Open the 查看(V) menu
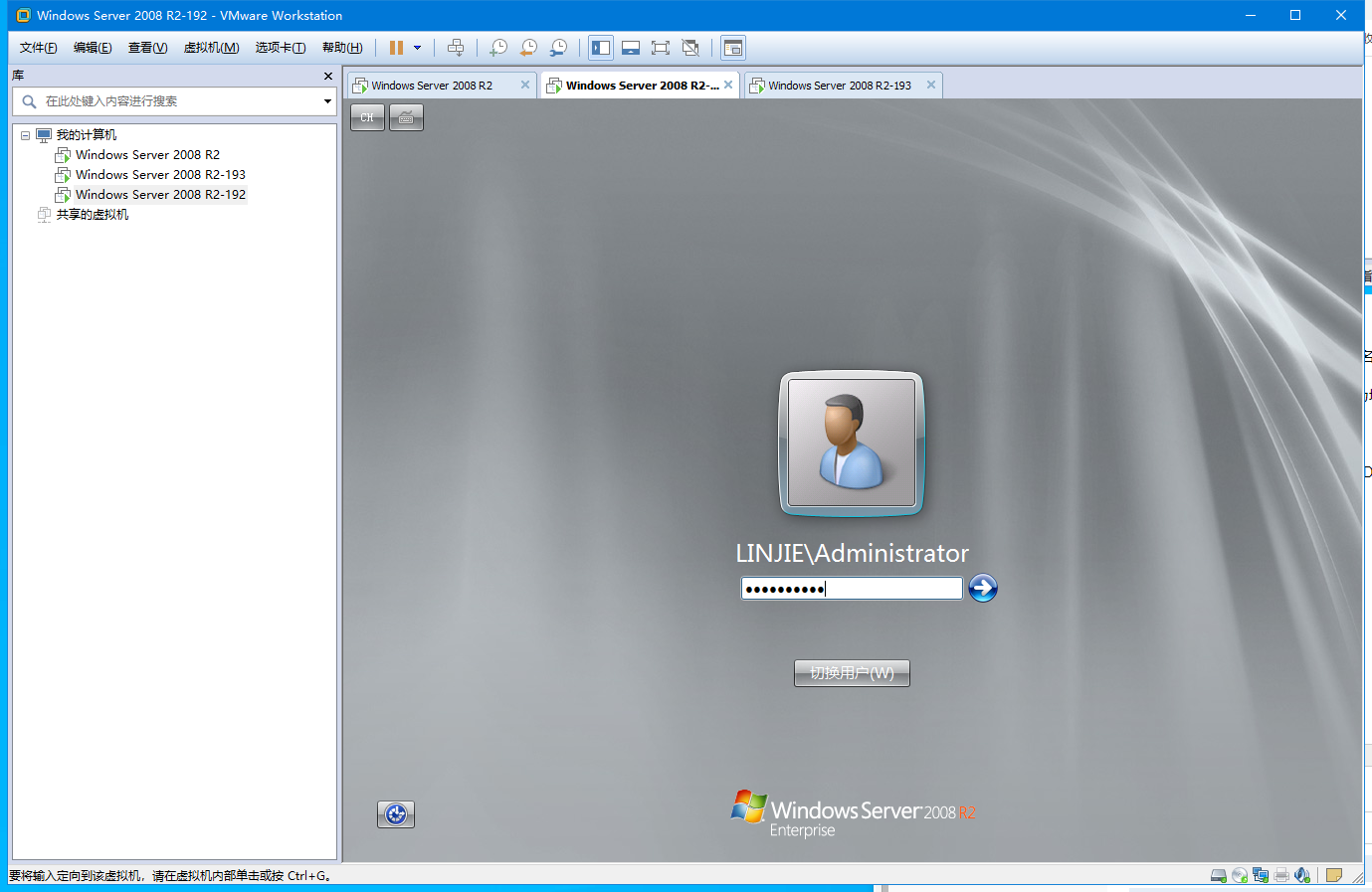Screen dimensions: 1372x892 (147, 48)
